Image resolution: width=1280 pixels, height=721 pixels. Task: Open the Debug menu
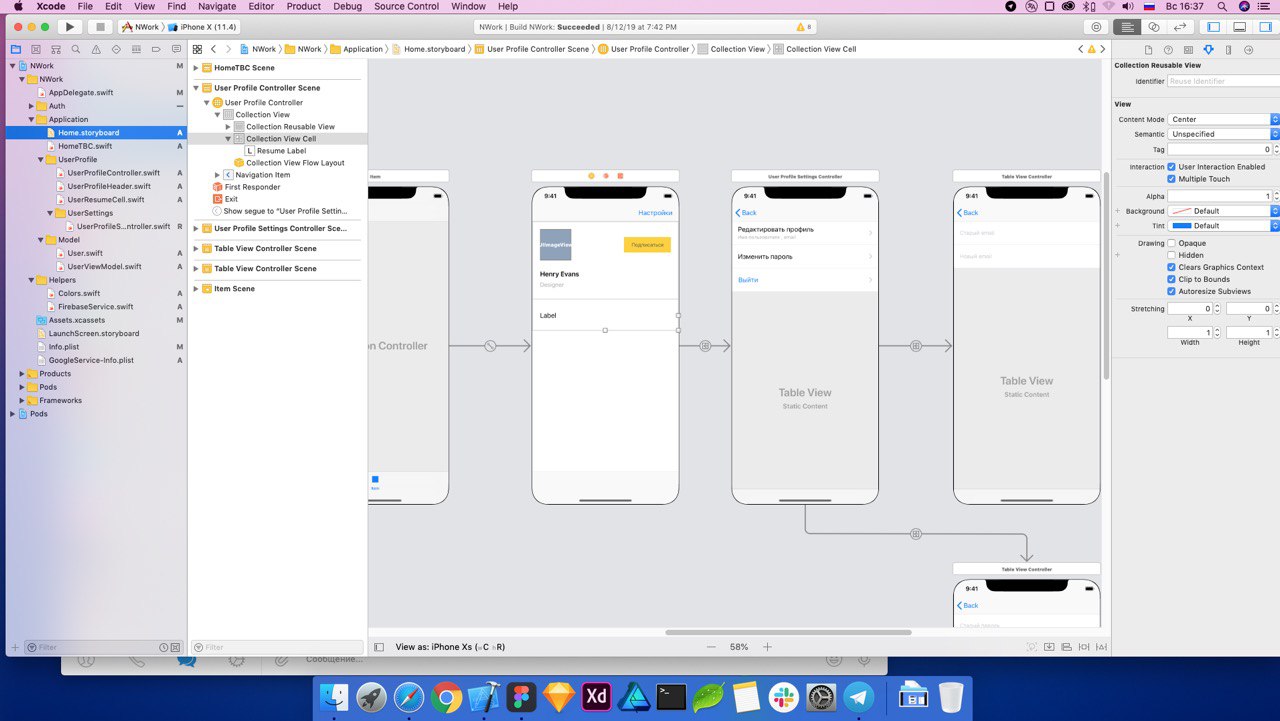tap(348, 6)
